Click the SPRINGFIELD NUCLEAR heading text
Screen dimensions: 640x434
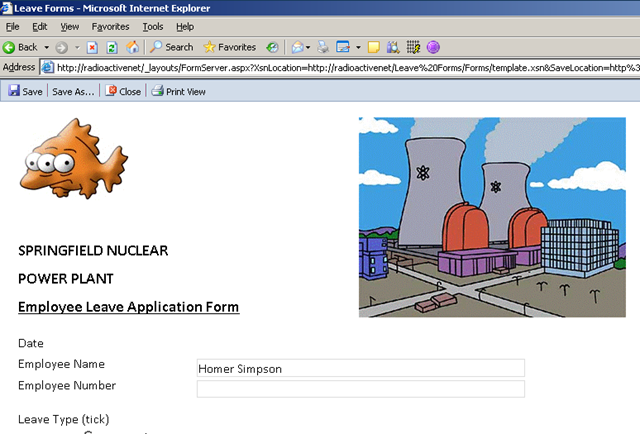(93, 250)
